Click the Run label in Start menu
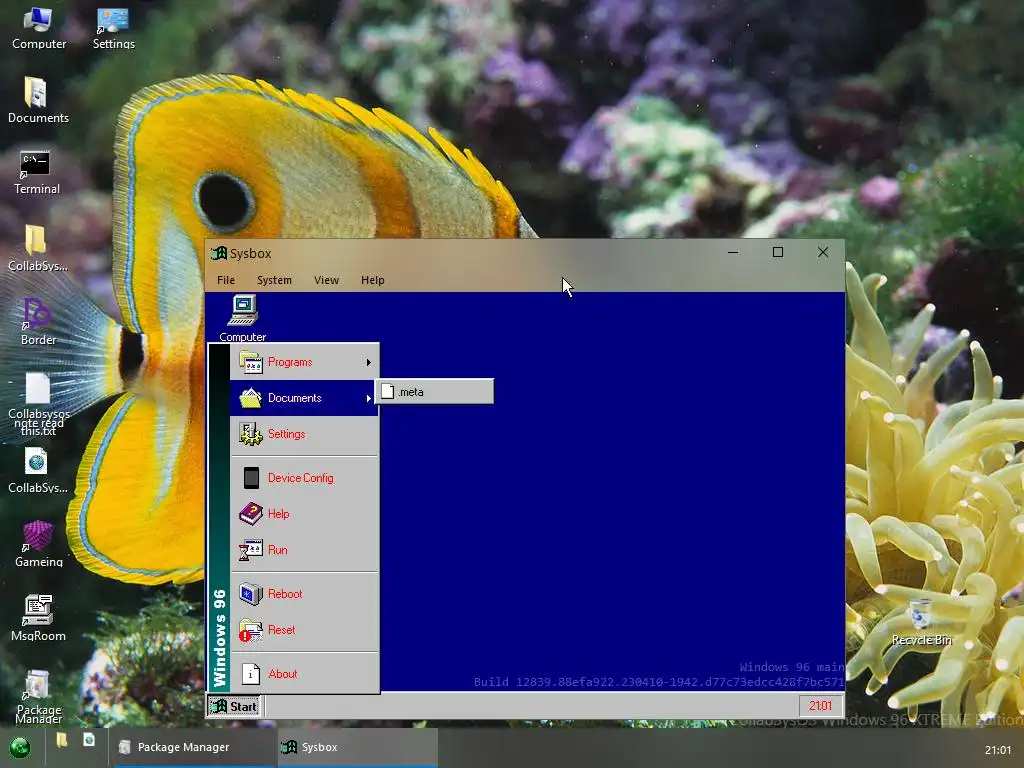Image resolution: width=1024 pixels, height=768 pixels. [278, 550]
